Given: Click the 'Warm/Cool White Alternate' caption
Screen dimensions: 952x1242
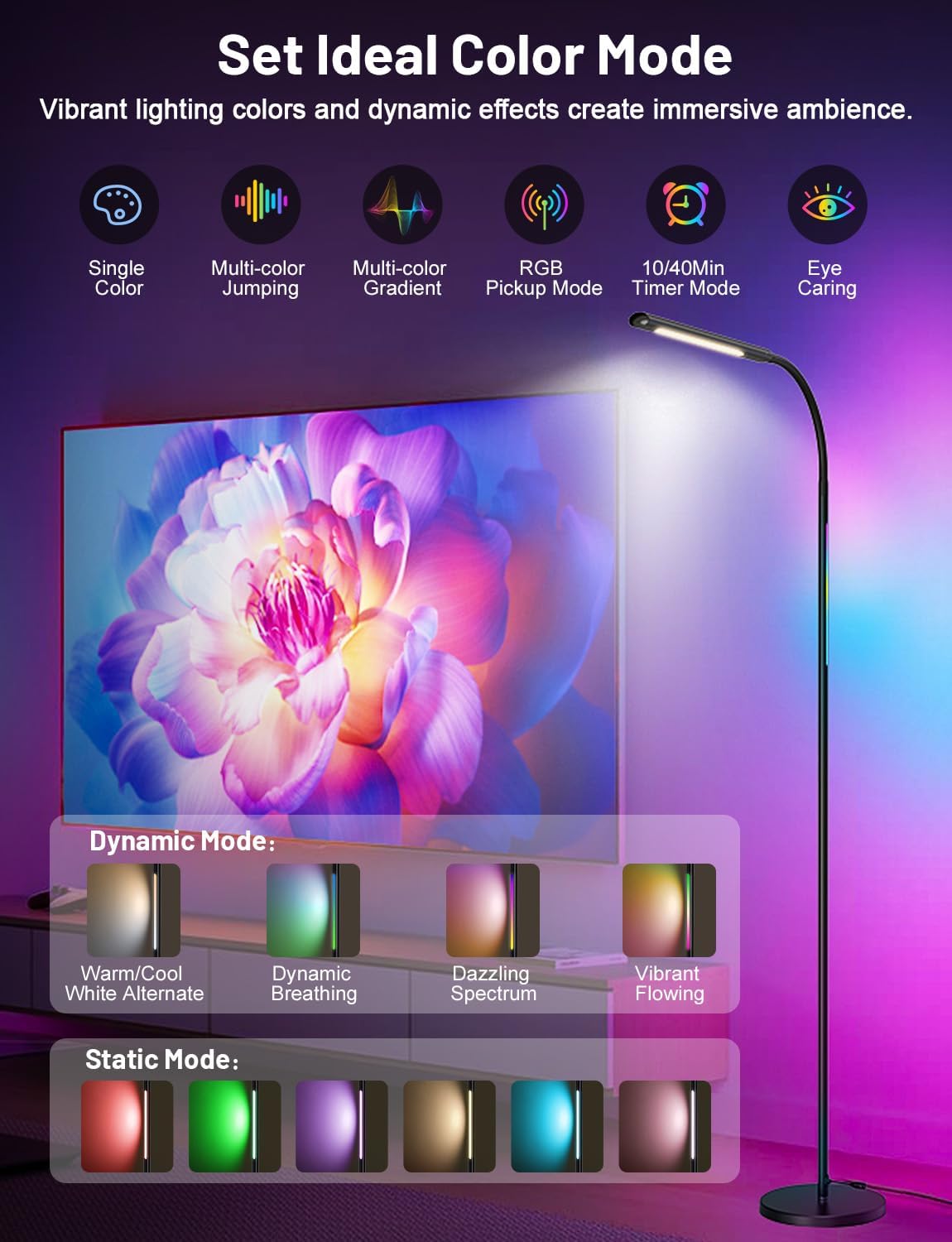Looking at the screenshot, I should (133, 984).
